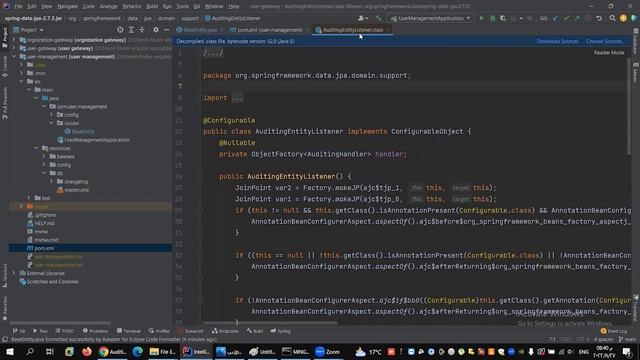Open the Event Log
The height and width of the screenshot is (360, 640).
pyautogui.click(x=614, y=331)
